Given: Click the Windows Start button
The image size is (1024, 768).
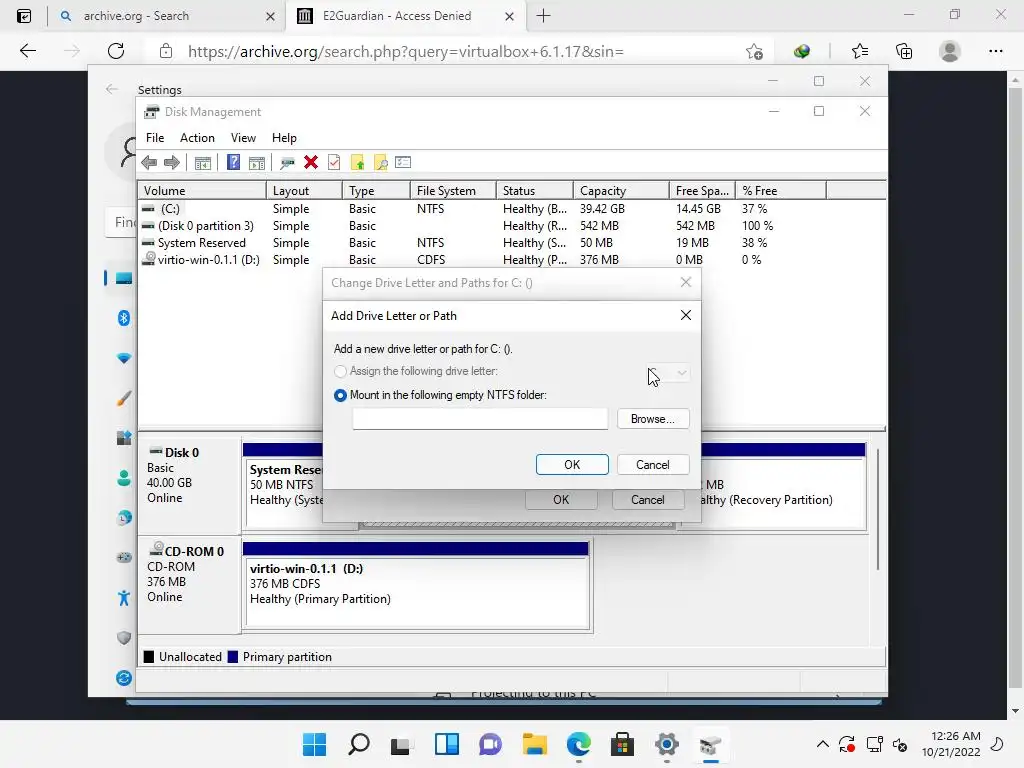Looking at the screenshot, I should click(x=314, y=744).
